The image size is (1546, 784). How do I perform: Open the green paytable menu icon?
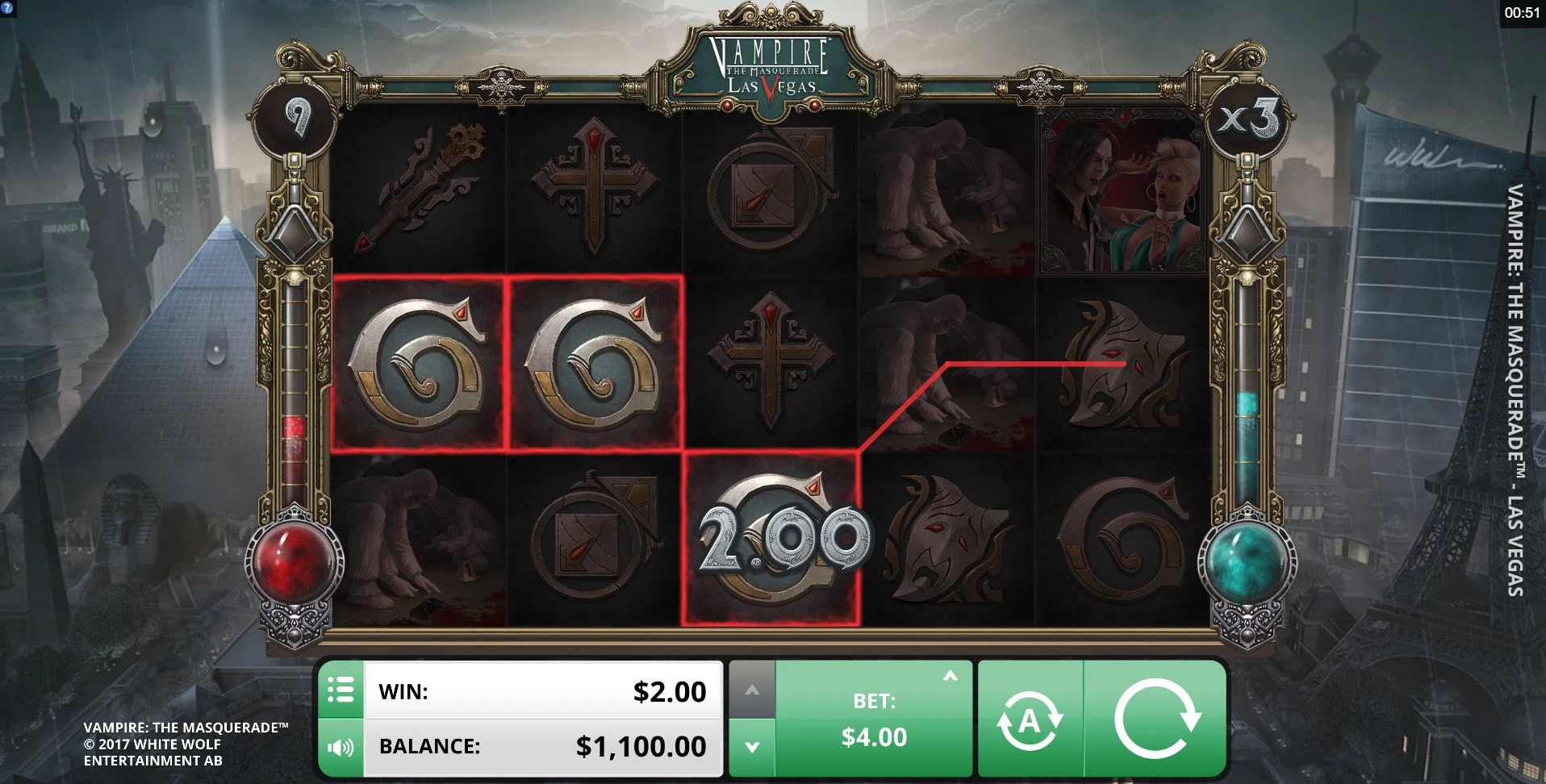click(x=341, y=690)
